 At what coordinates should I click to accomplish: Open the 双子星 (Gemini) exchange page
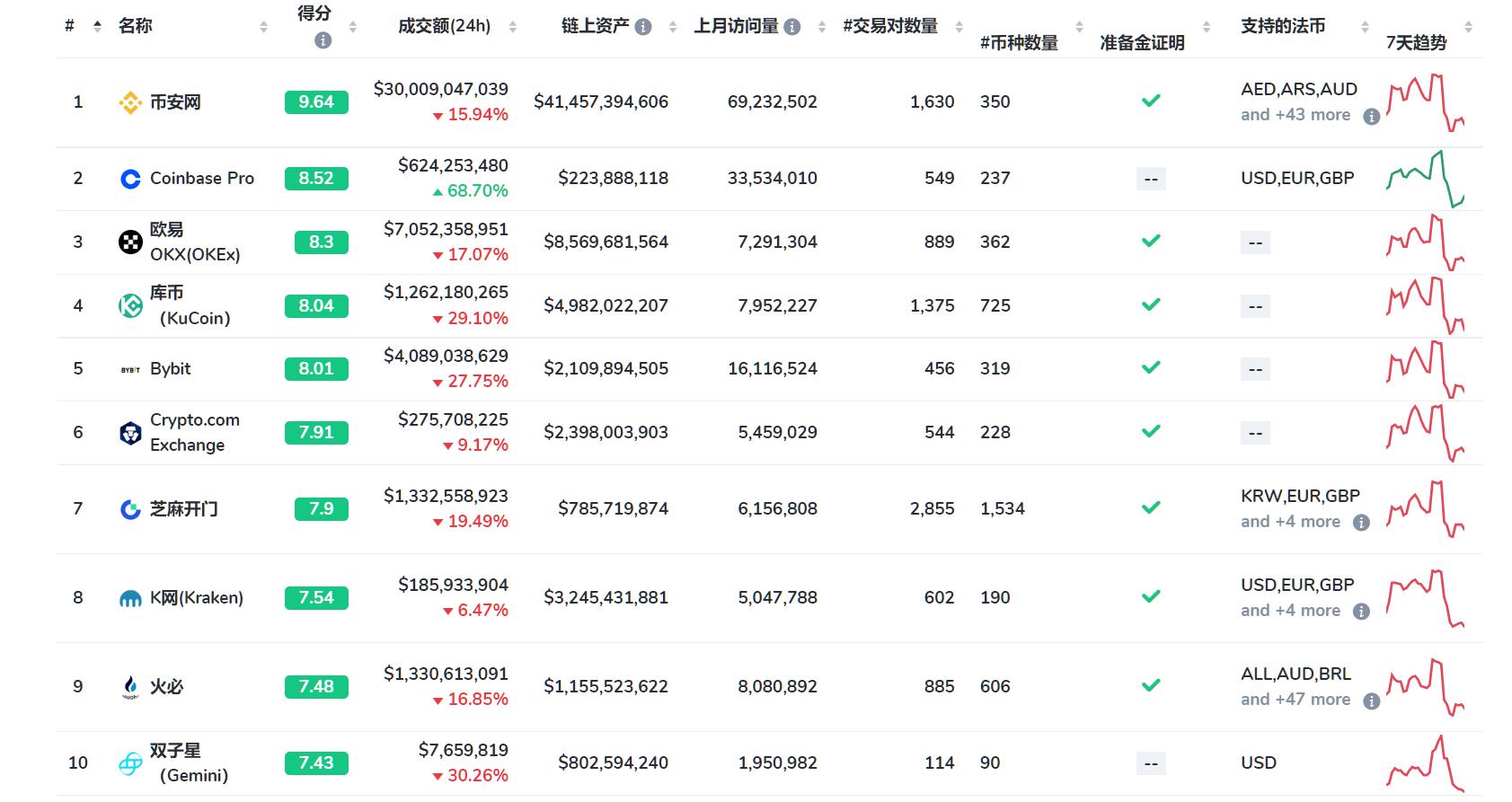[190, 763]
